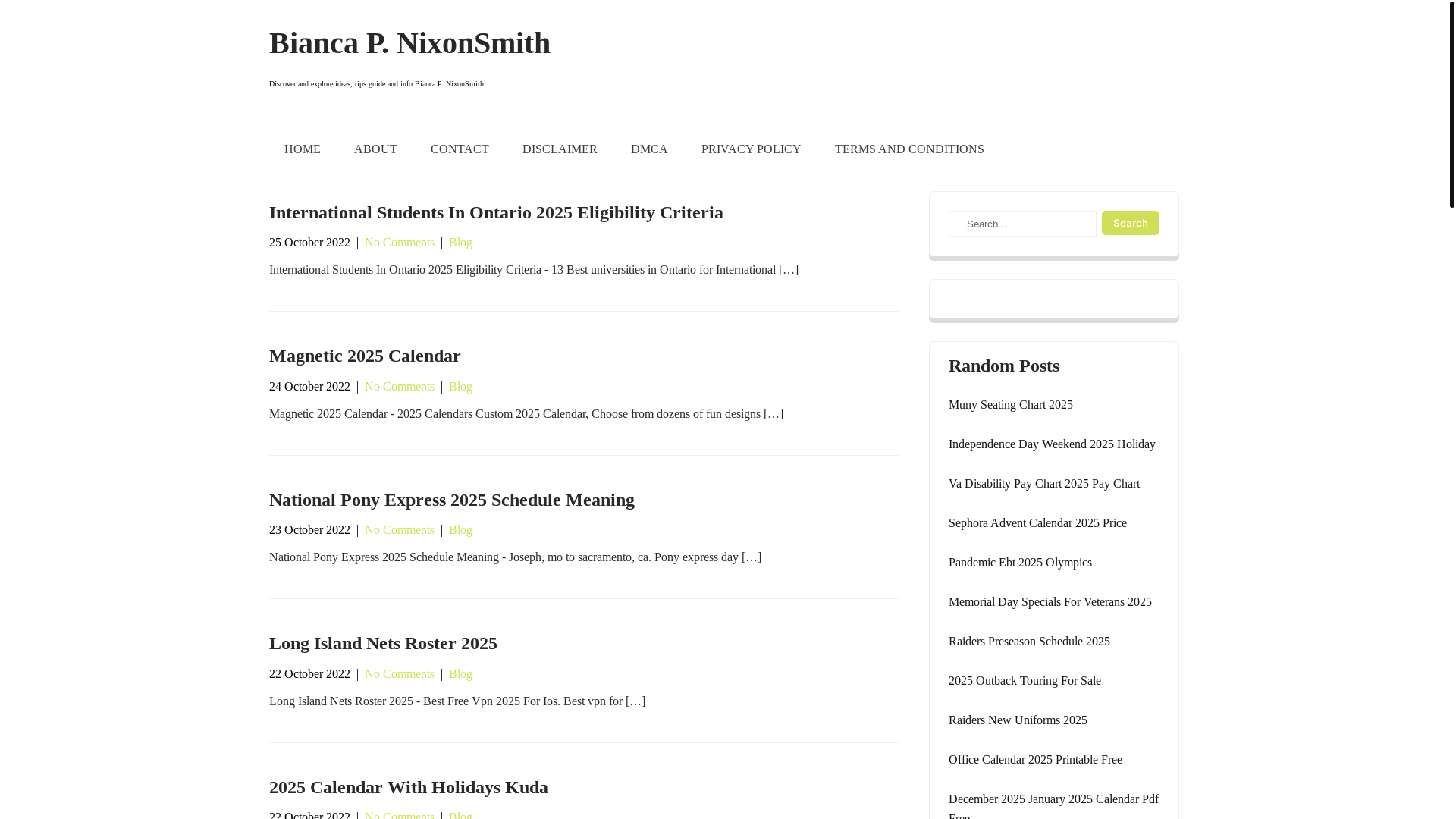
Task: Open Sephora Advent Calendar 2025 Price link
Action: (1037, 523)
